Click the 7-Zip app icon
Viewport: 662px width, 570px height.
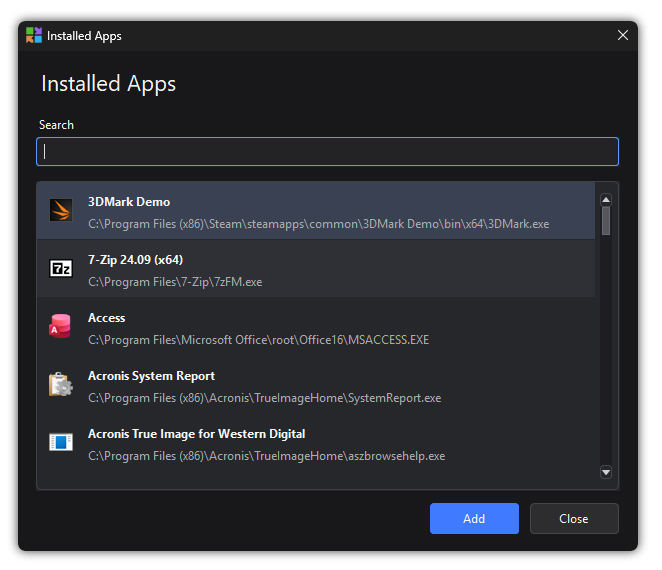tap(61, 269)
